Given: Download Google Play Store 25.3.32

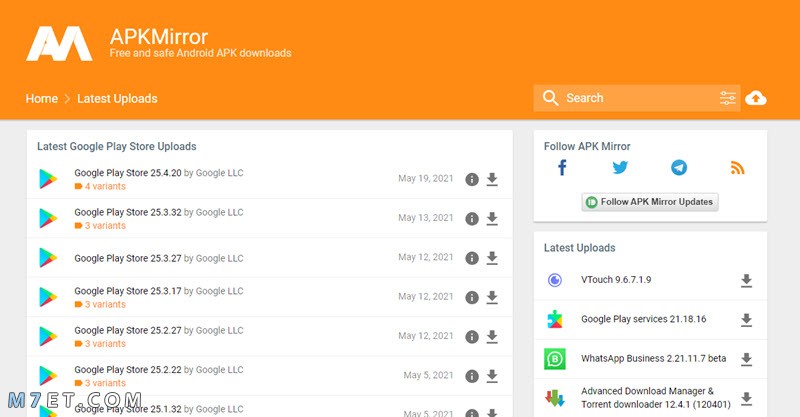Looking at the screenshot, I should tap(492, 218).
